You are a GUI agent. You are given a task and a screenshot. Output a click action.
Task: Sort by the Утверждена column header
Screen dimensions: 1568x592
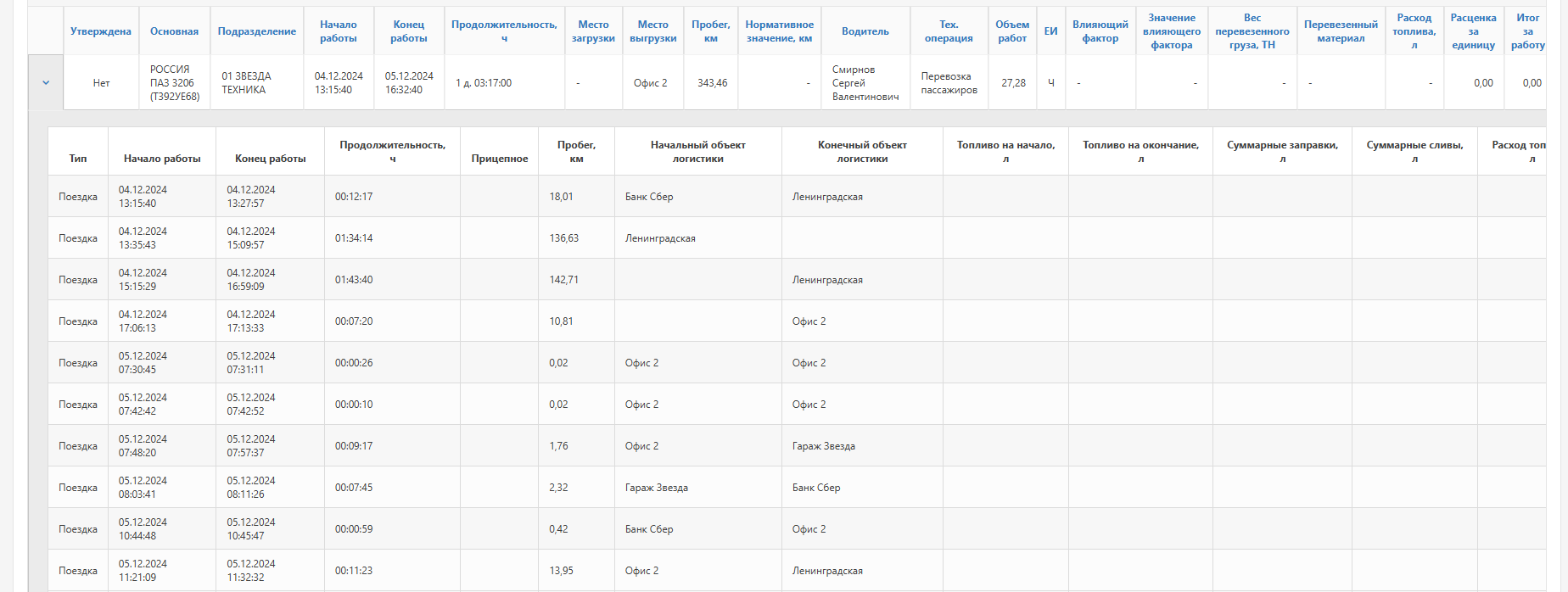pos(101,31)
